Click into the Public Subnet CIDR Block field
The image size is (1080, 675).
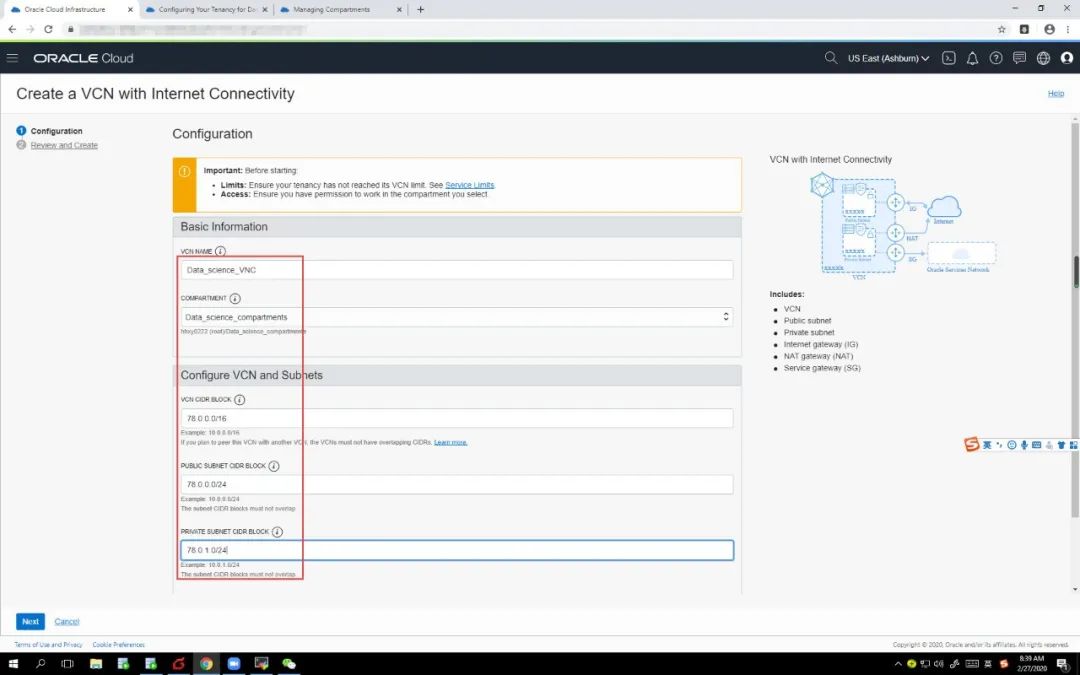456,484
